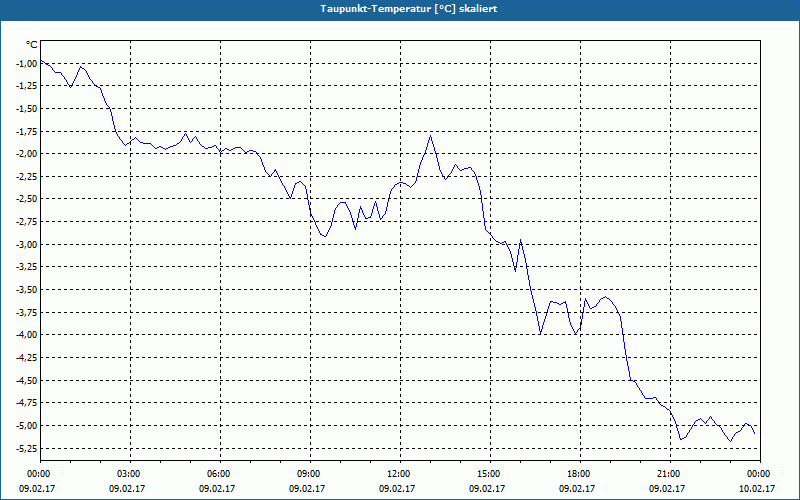Select the -4,00 y-axis label
The image size is (800, 500).
point(27,335)
